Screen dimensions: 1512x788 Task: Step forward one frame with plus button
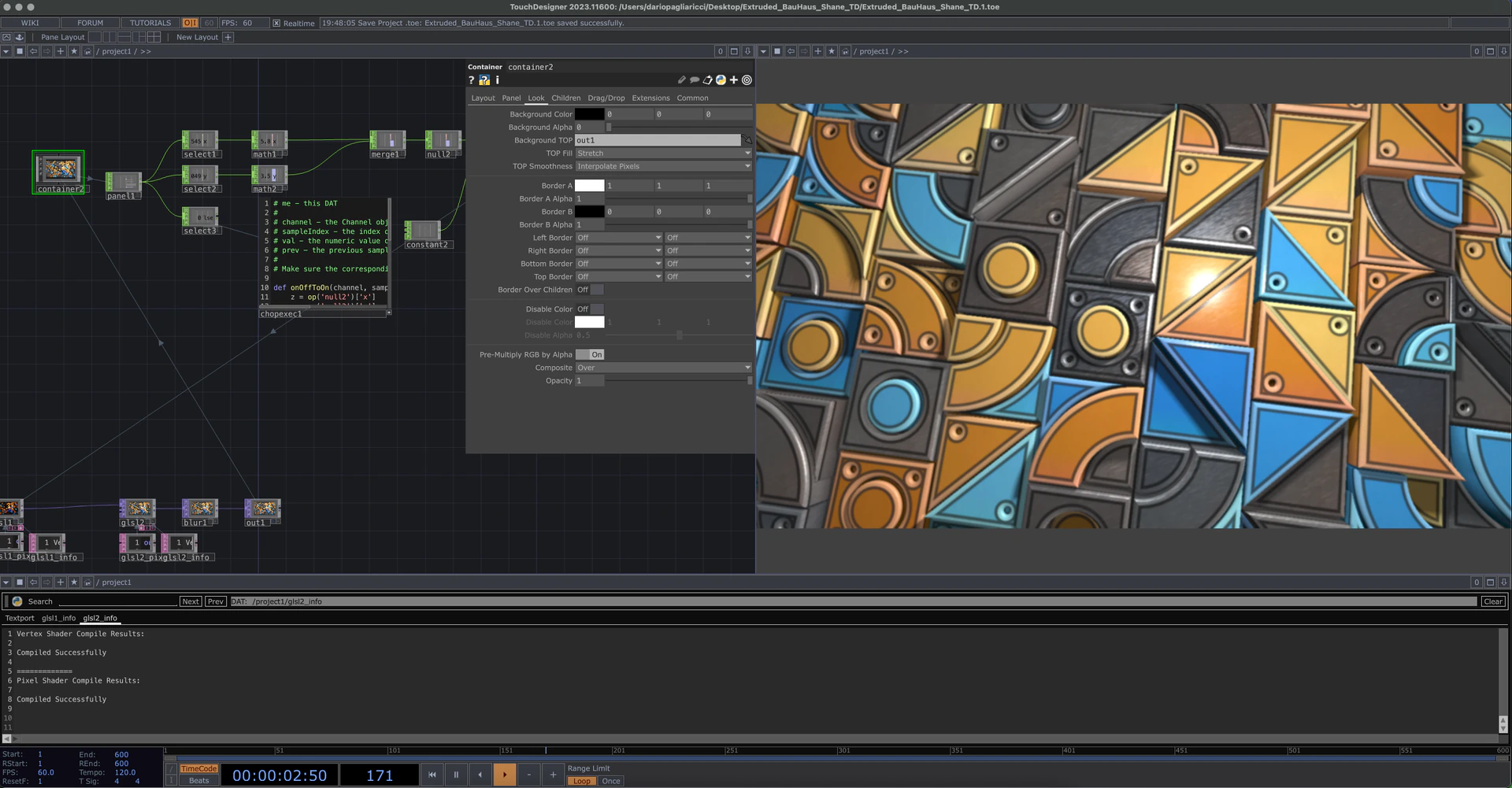coord(553,775)
